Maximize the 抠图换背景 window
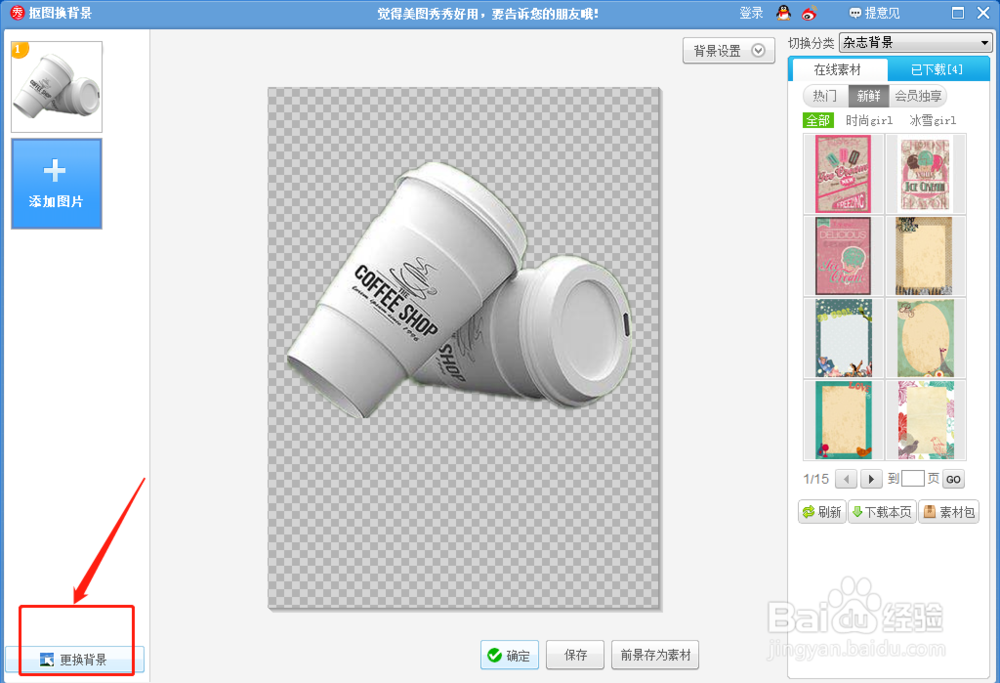This screenshot has height=683, width=1000. point(958,13)
